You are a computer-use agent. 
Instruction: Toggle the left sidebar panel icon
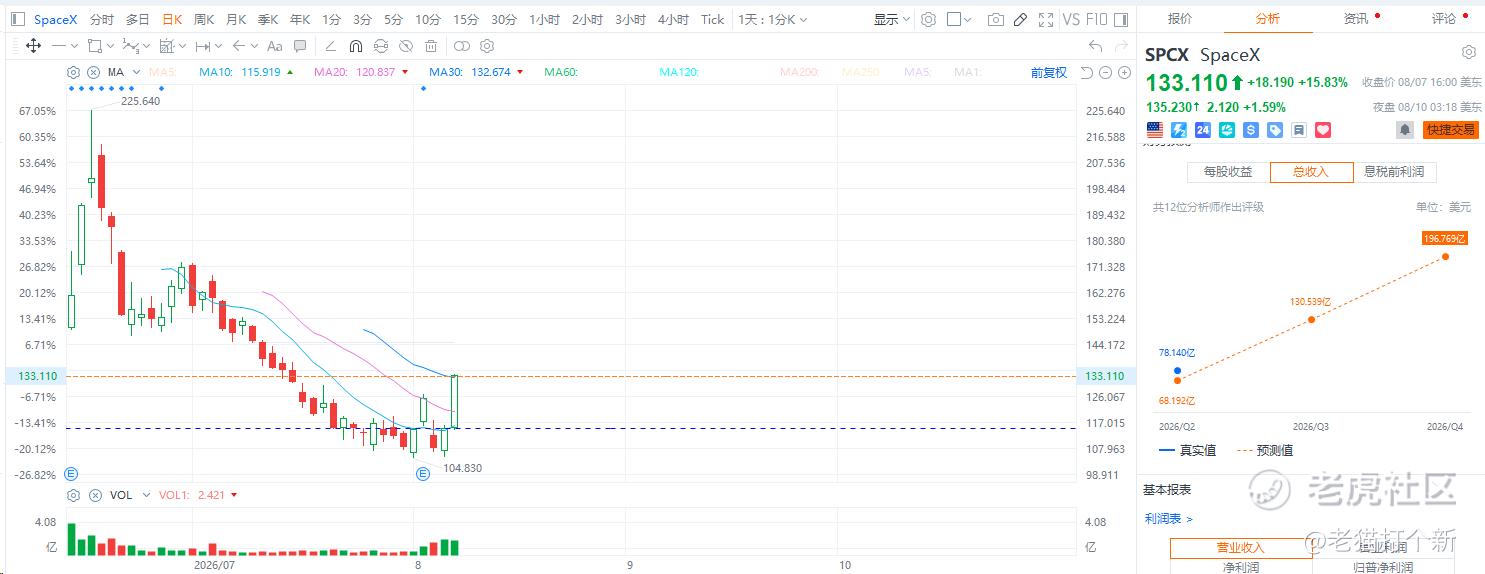[x=18, y=19]
